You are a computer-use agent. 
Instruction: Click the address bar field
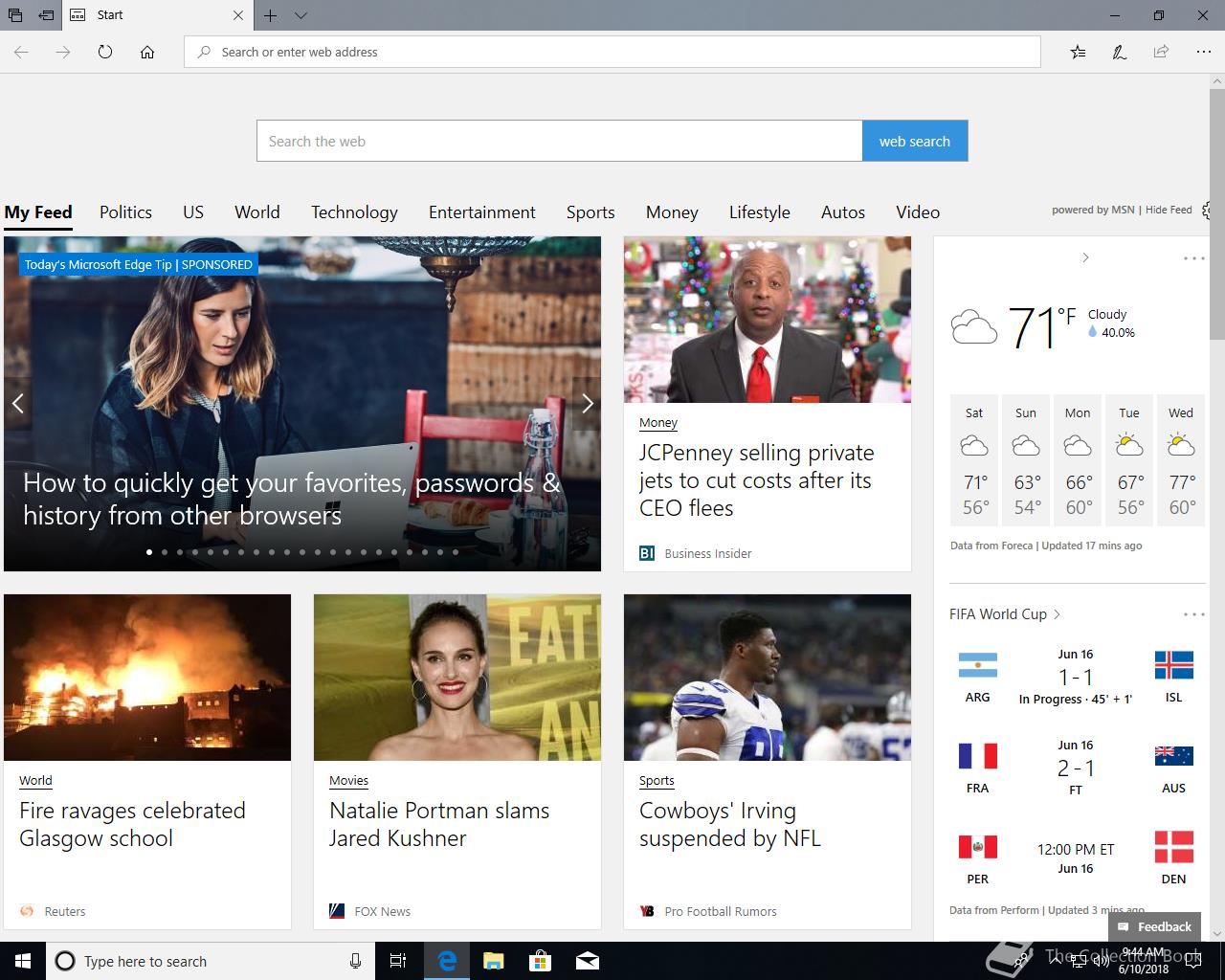(612, 52)
